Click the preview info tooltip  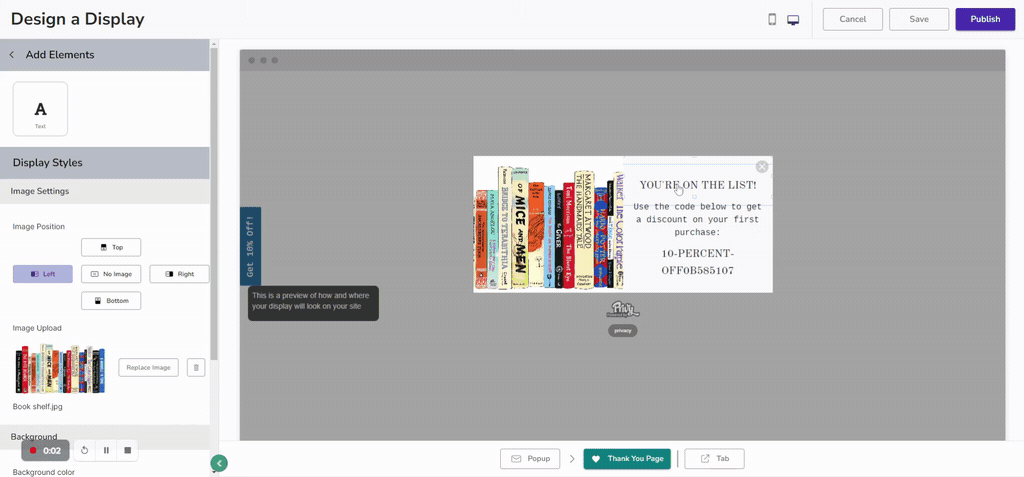click(313, 303)
